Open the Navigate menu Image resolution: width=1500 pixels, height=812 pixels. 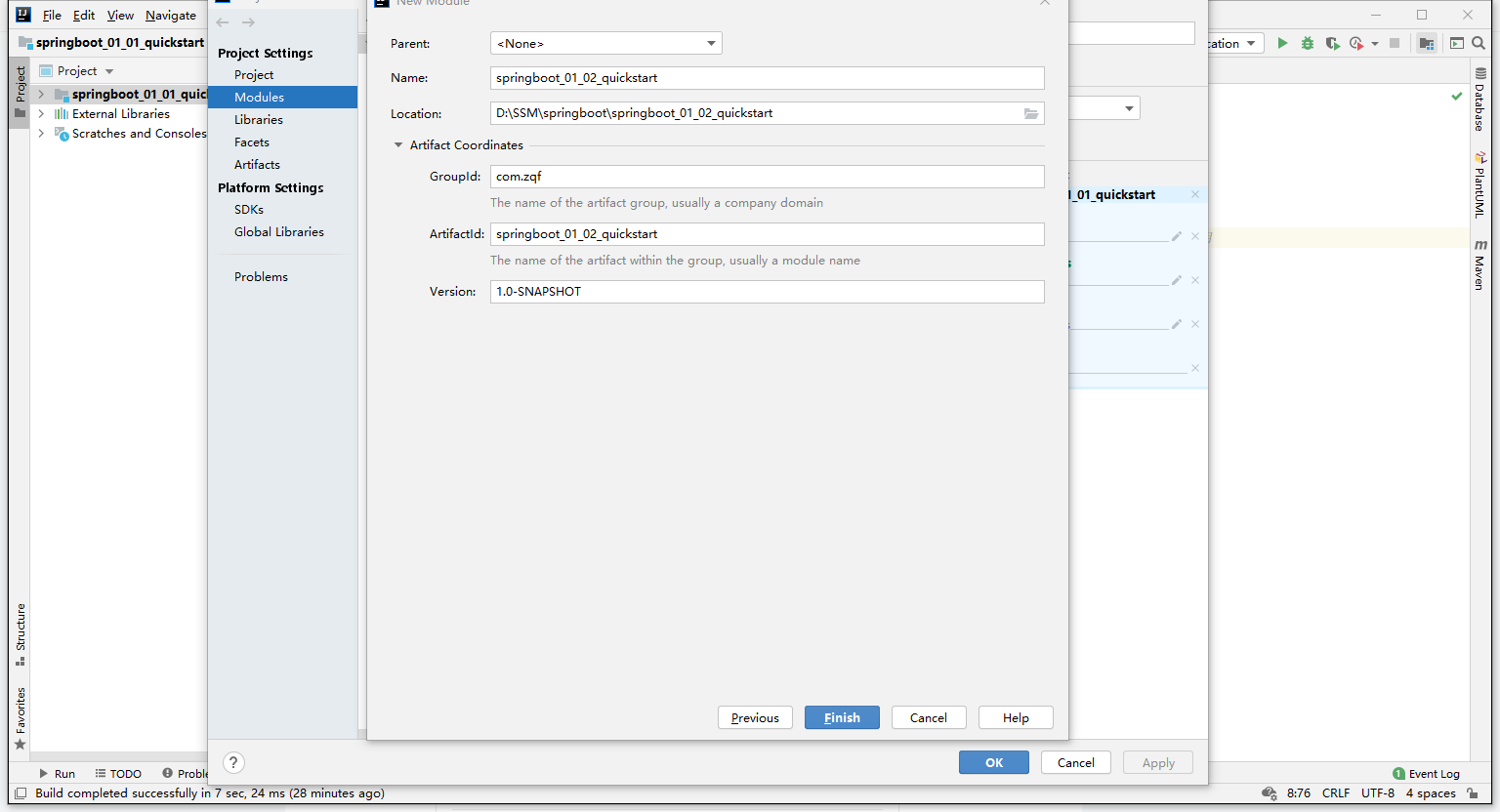coord(171,16)
